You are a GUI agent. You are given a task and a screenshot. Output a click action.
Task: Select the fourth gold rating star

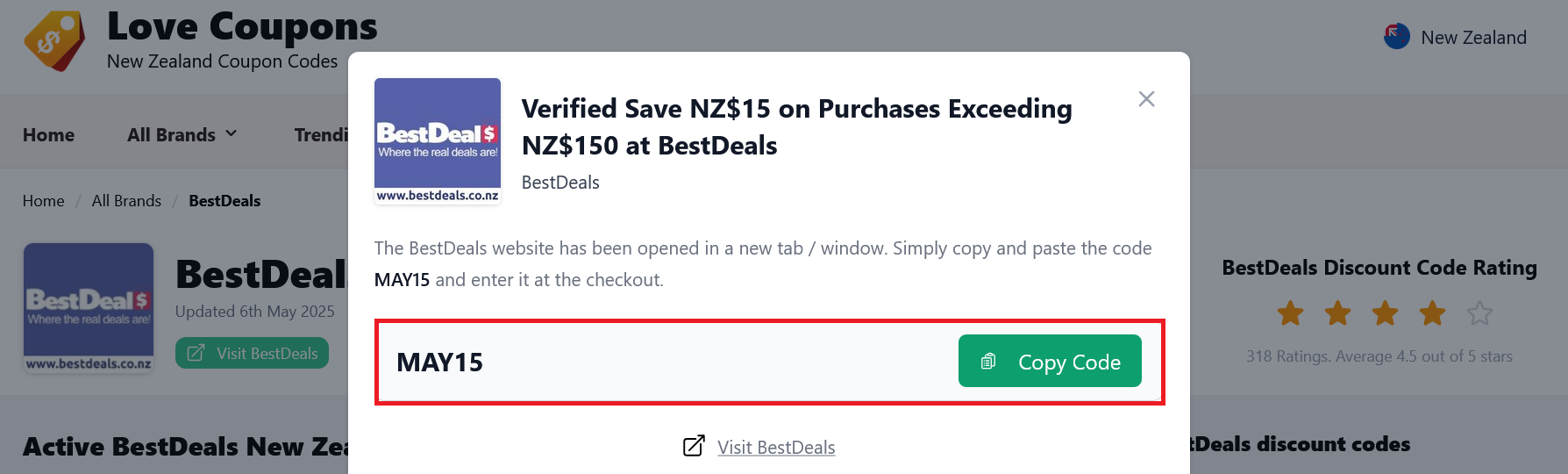[x=1432, y=312]
